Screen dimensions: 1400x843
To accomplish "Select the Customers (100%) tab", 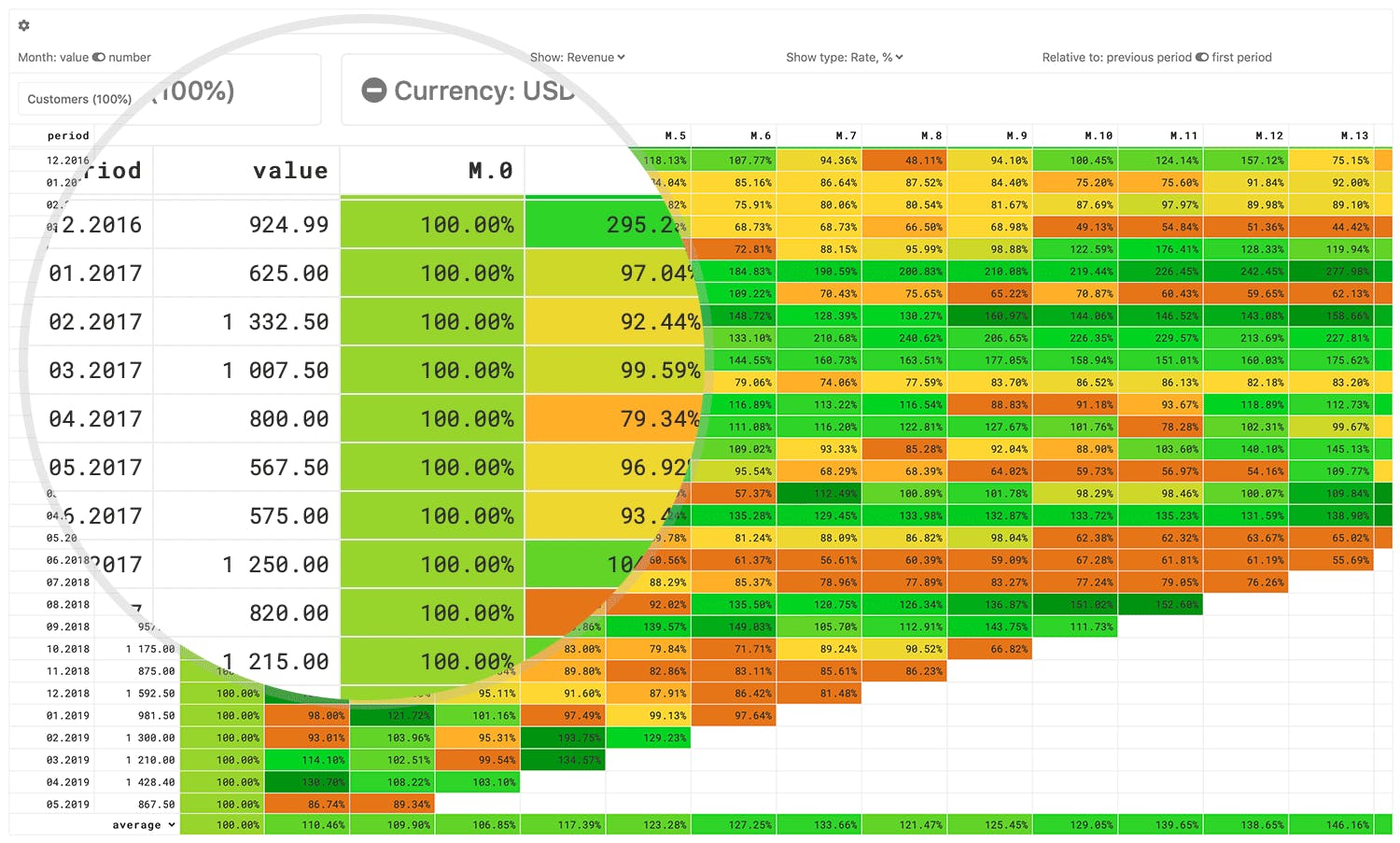I will pos(79,99).
